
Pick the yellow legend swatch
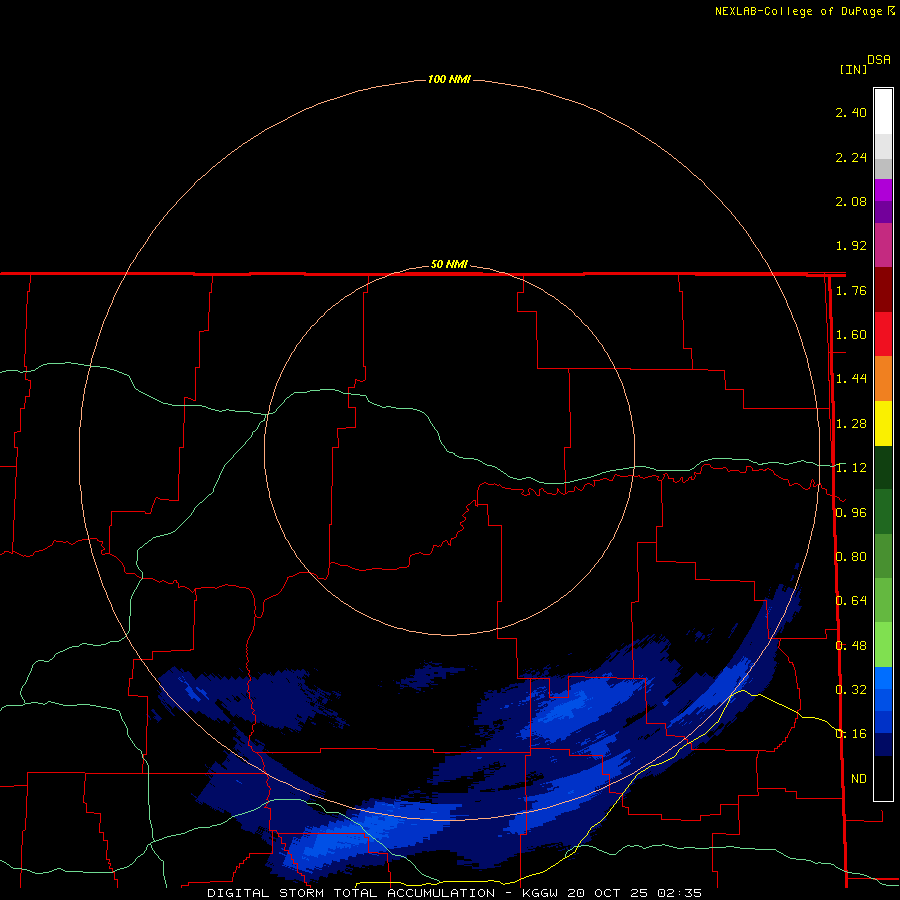tap(883, 423)
